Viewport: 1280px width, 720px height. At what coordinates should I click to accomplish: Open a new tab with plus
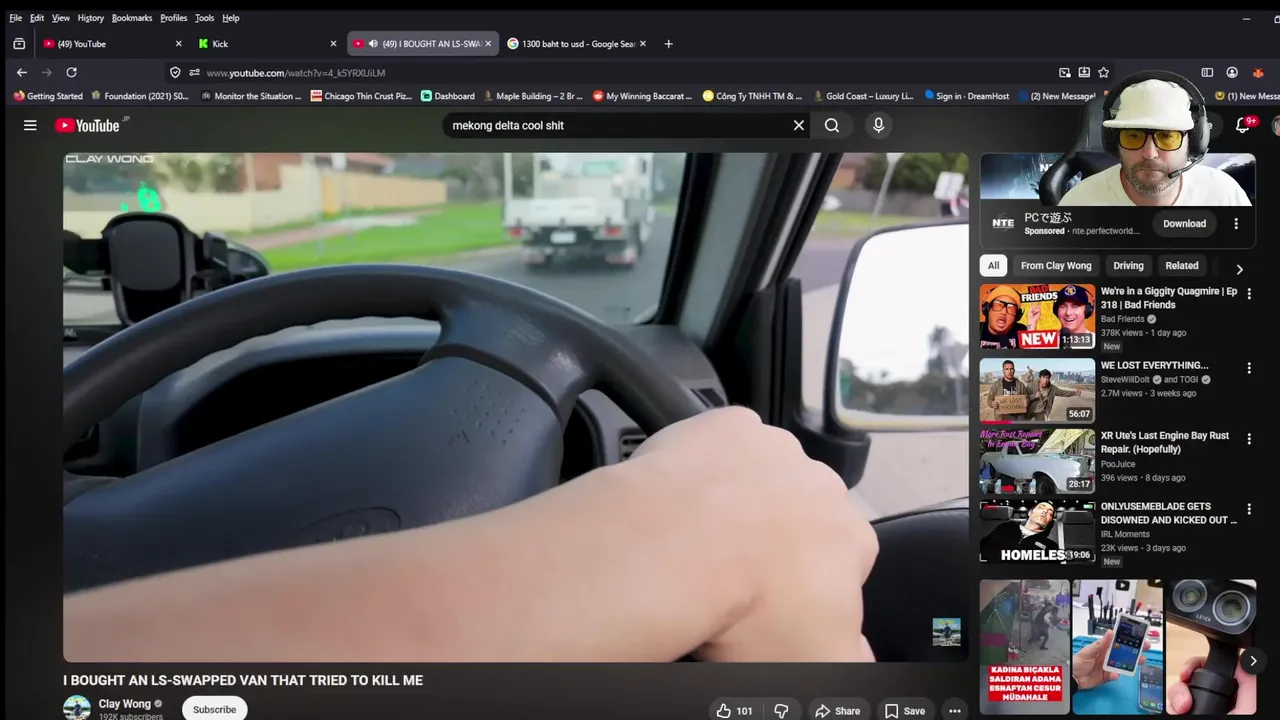click(668, 44)
